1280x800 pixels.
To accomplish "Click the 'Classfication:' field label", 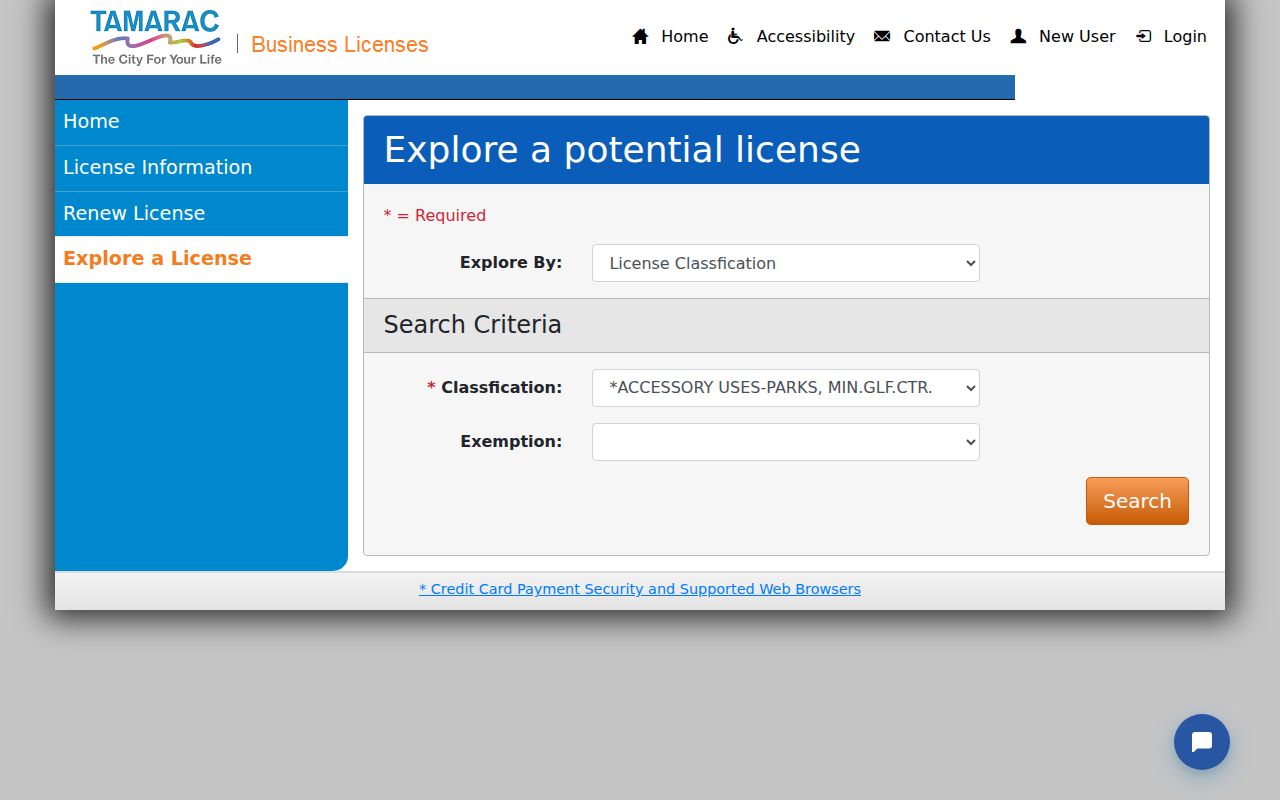I will pos(502,388).
